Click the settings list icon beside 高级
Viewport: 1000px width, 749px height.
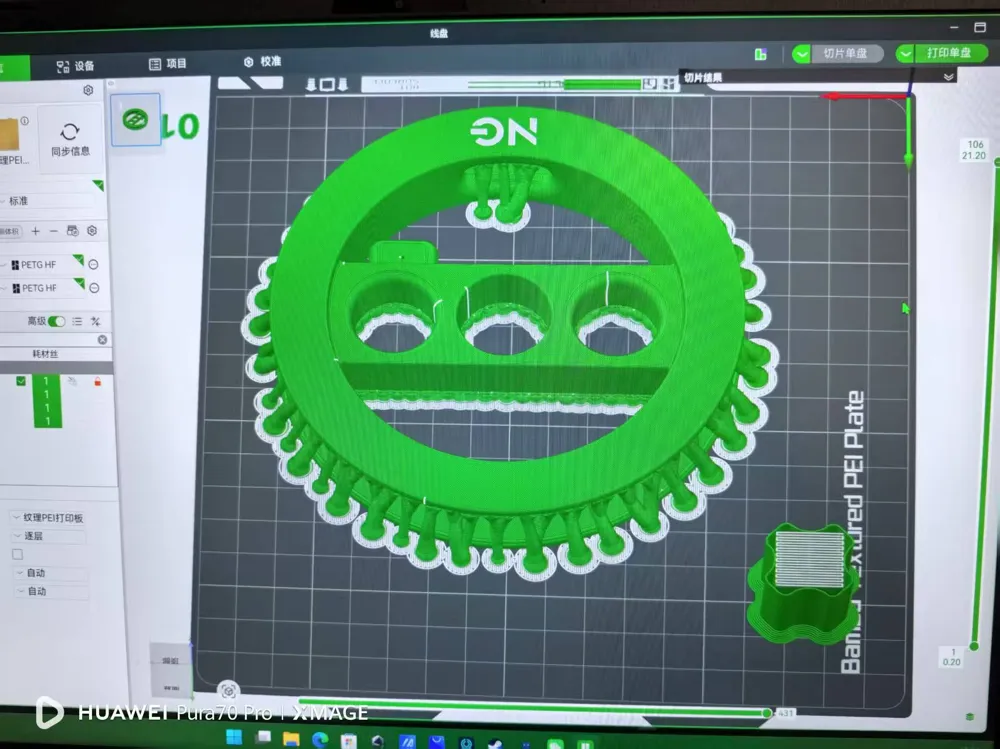(x=77, y=321)
